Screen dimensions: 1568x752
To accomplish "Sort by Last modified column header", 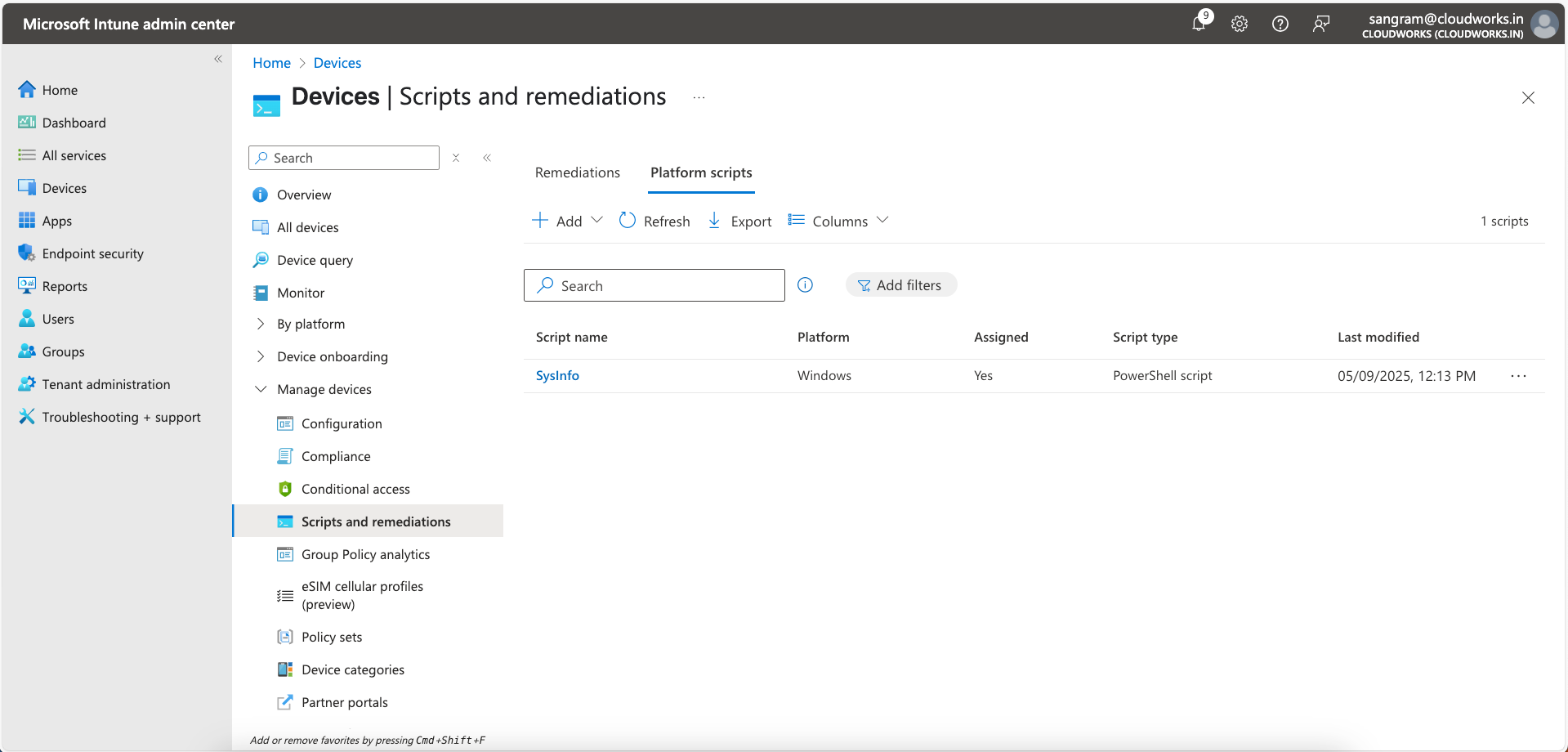I will 1378,337.
